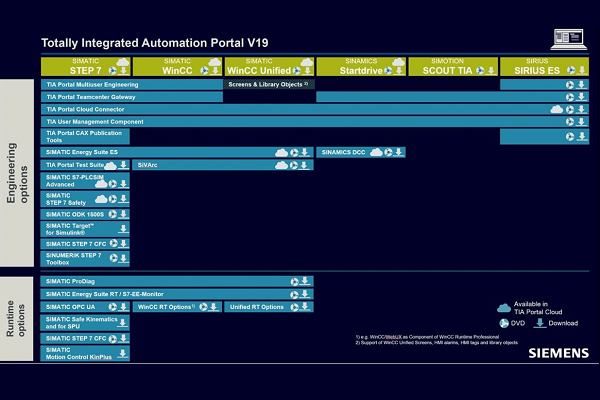Click the download arrow in SIMATIC ProDiag row
The height and width of the screenshot is (400, 600).
(305, 281)
